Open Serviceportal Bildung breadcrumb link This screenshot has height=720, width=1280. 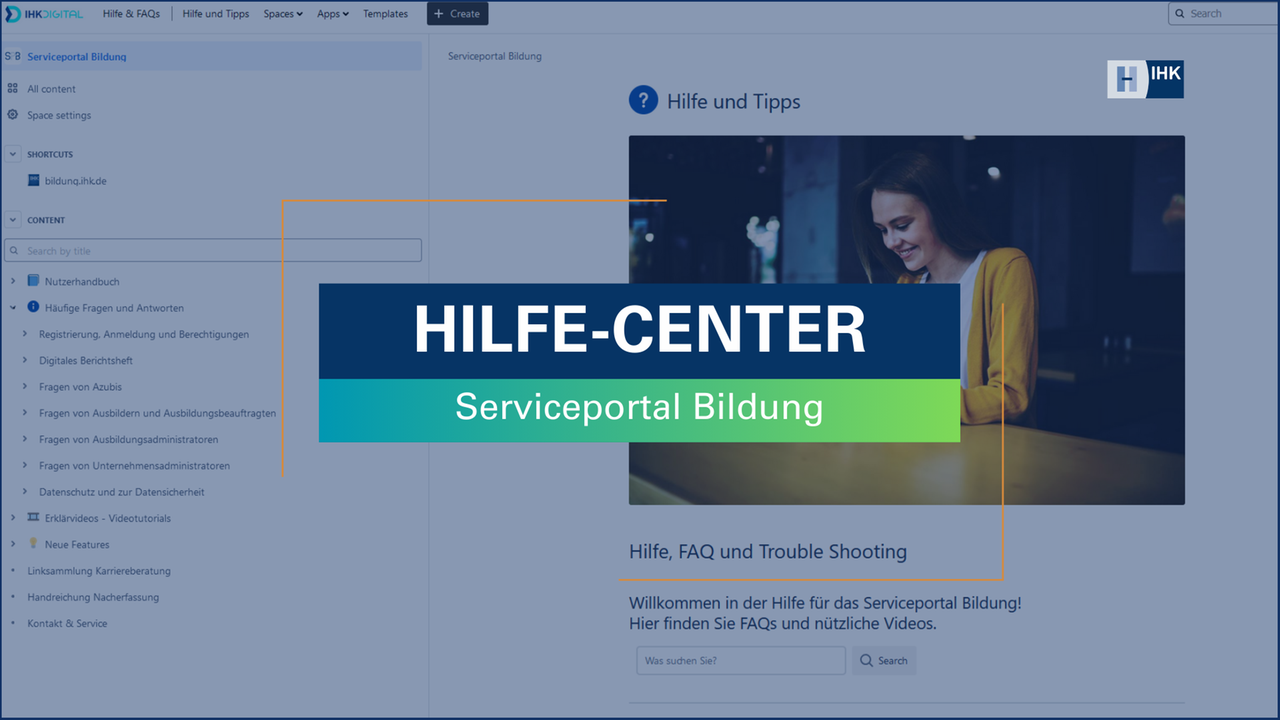[x=495, y=56]
